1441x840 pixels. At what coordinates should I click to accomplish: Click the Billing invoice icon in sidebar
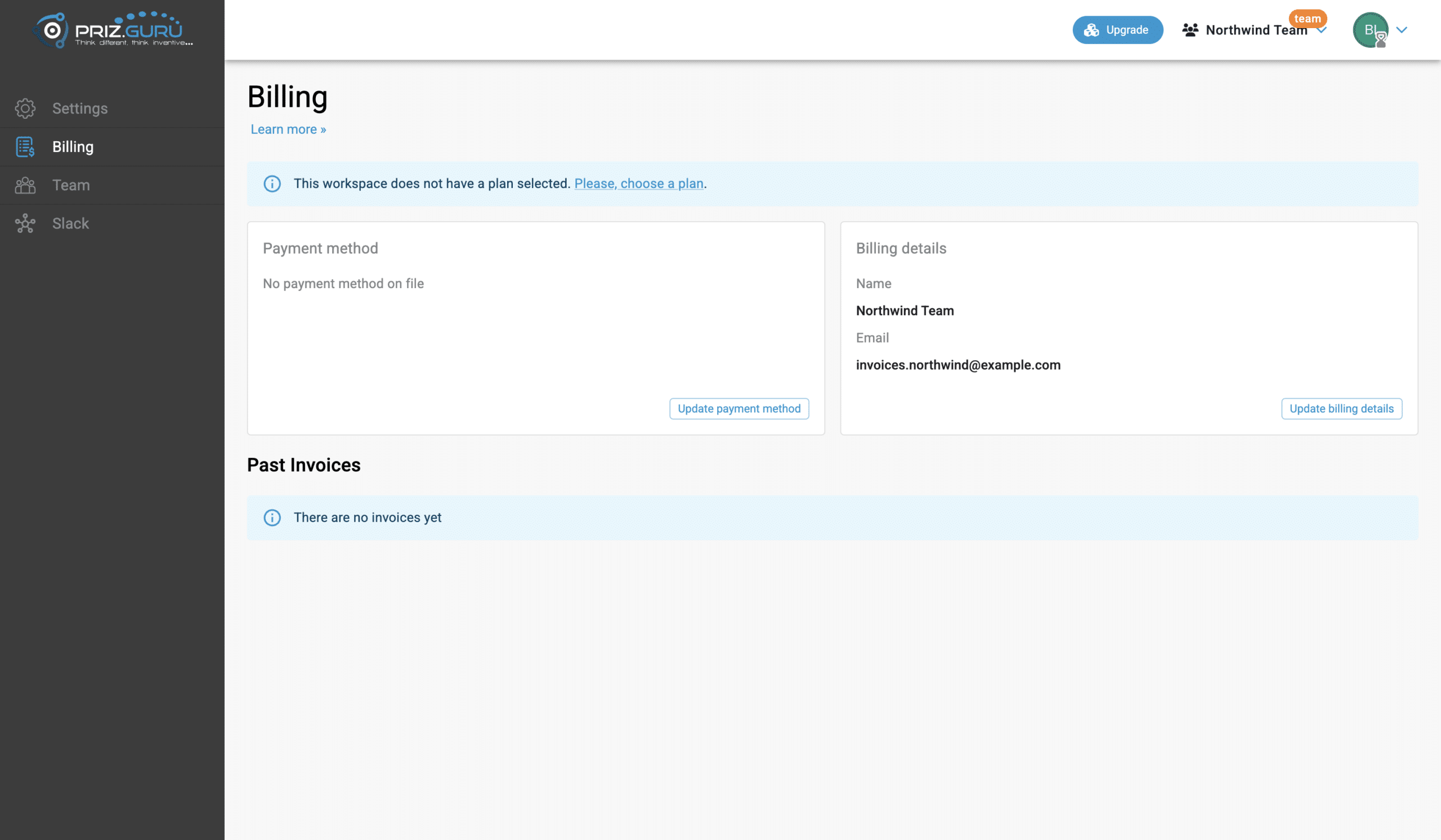pos(25,146)
